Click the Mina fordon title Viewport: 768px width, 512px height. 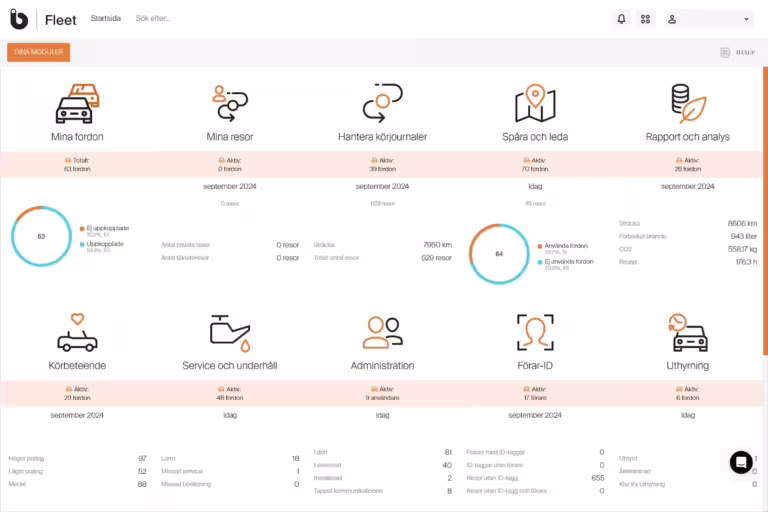pos(77,137)
